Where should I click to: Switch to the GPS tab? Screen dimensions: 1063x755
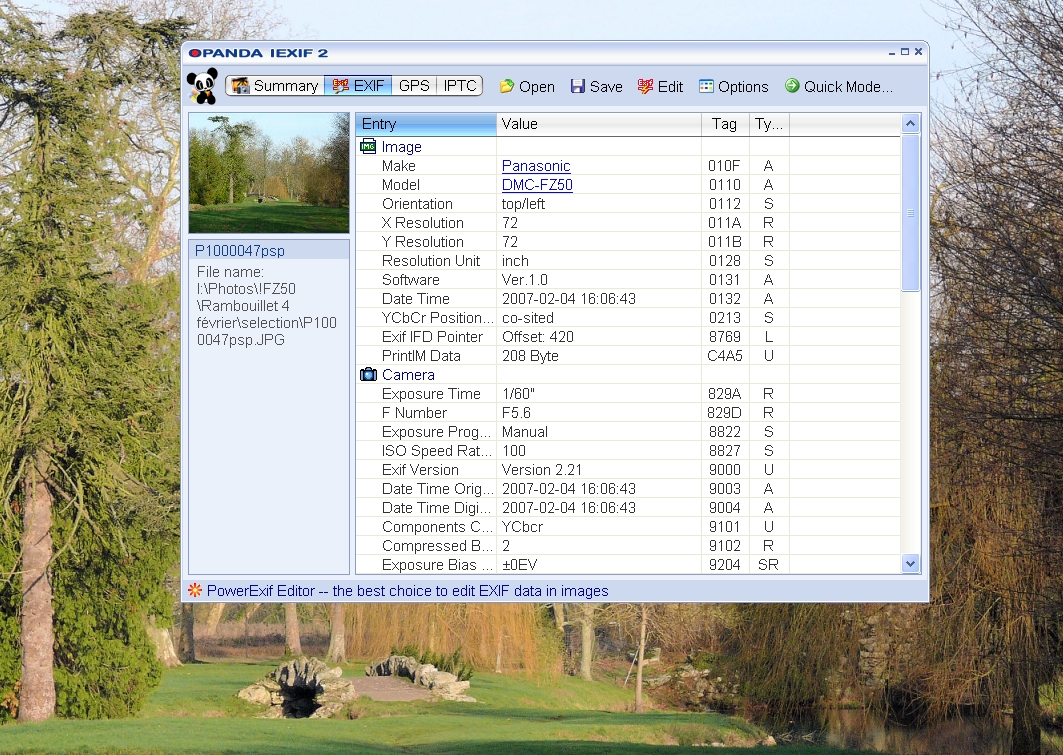point(414,86)
